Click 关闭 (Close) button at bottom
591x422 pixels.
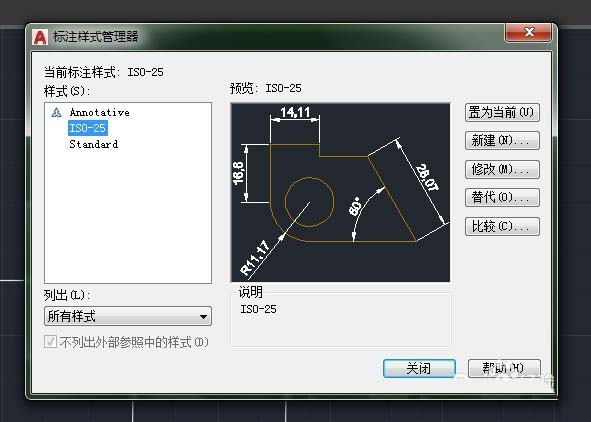[419, 368]
